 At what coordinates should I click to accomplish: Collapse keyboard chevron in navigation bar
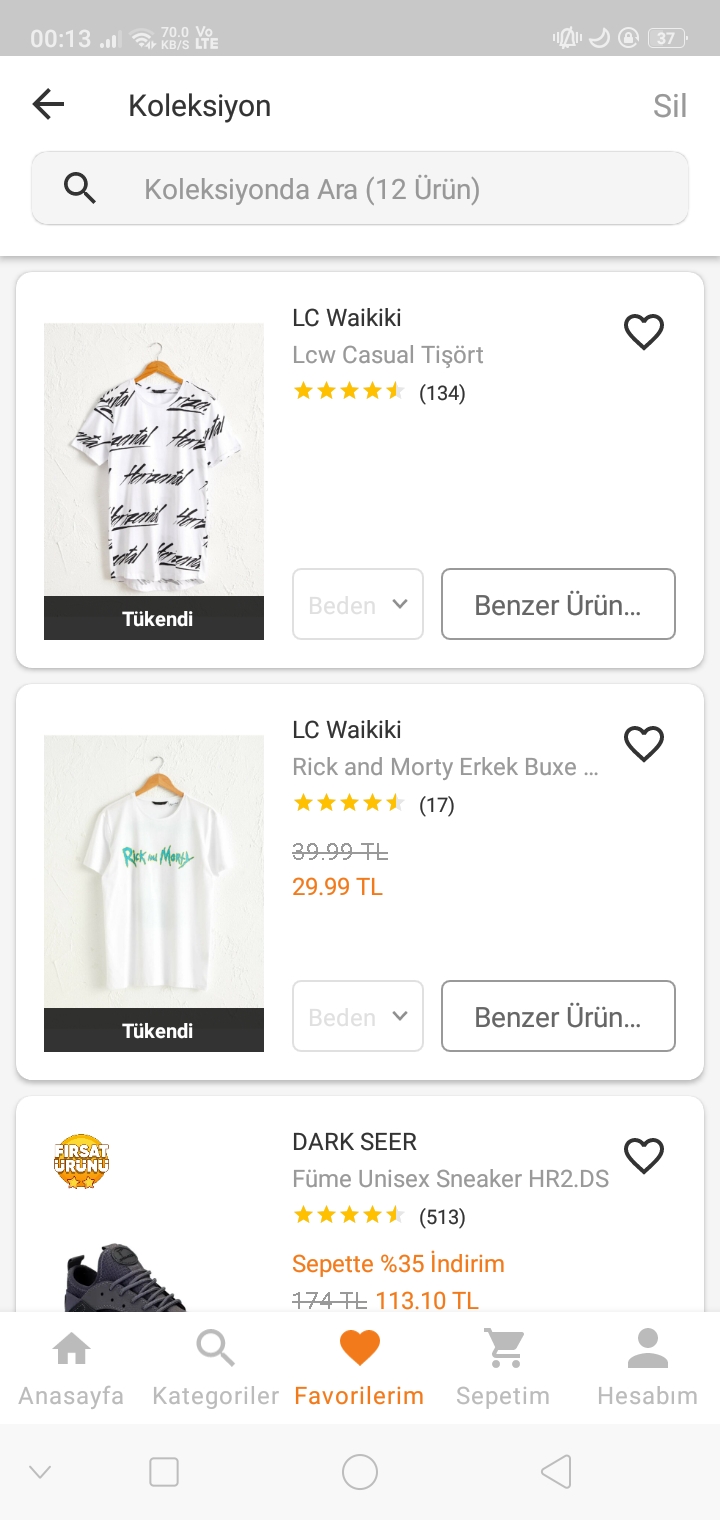point(40,1471)
